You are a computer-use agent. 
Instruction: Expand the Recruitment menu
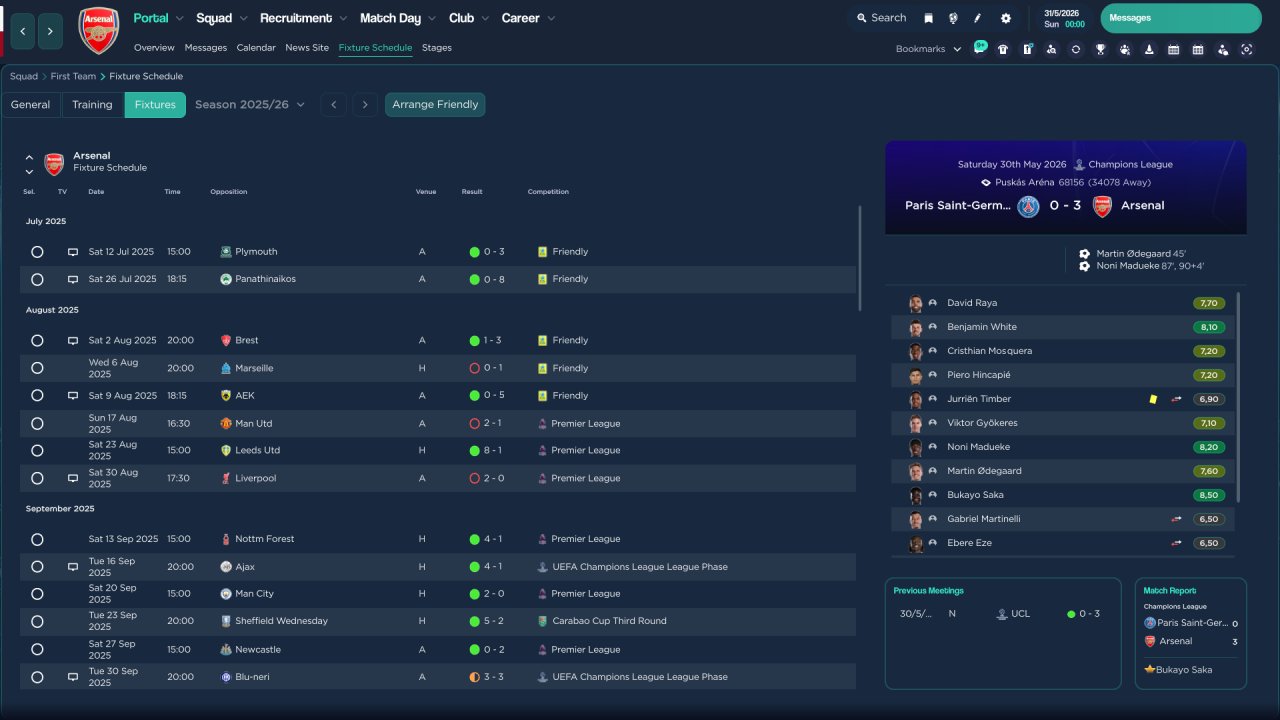pos(303,18)
